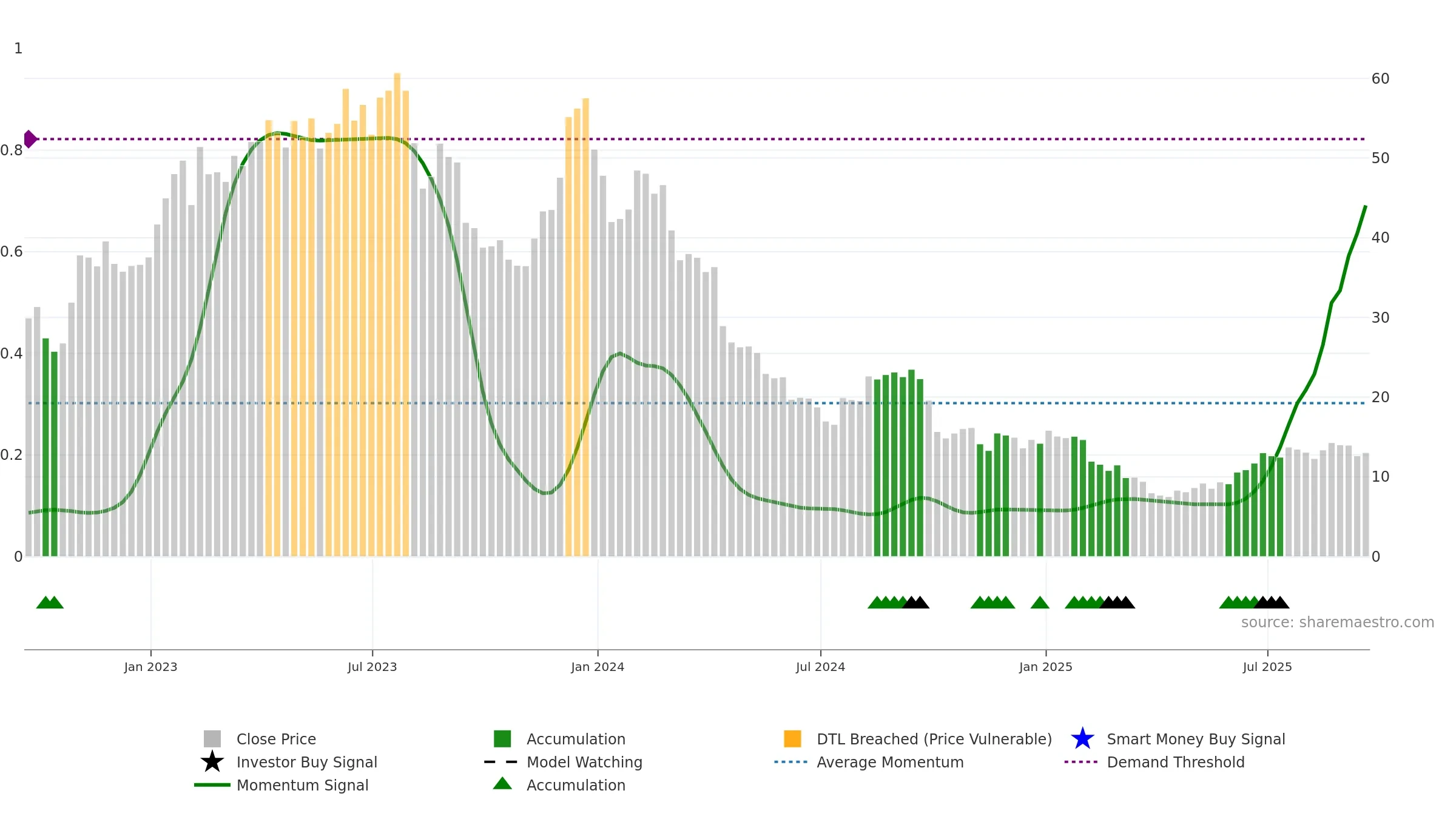This screenshot has width=1456, height=819.
Task: Click the Jan 2023 axis label
Action: pyautogui.click(x=150, y=667)
